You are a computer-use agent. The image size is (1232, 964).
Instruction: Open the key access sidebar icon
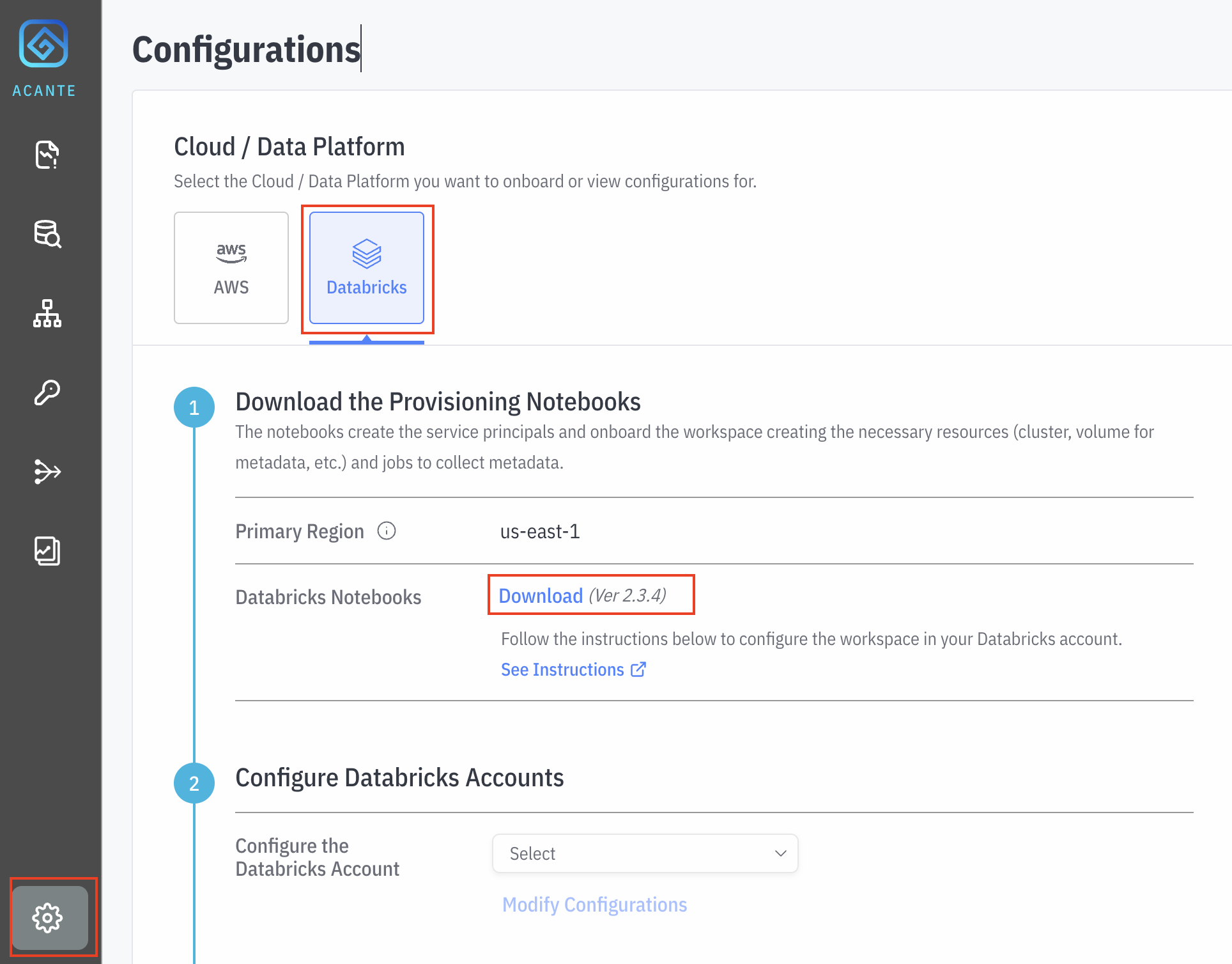pyautogui.click(x=47, y=393)
